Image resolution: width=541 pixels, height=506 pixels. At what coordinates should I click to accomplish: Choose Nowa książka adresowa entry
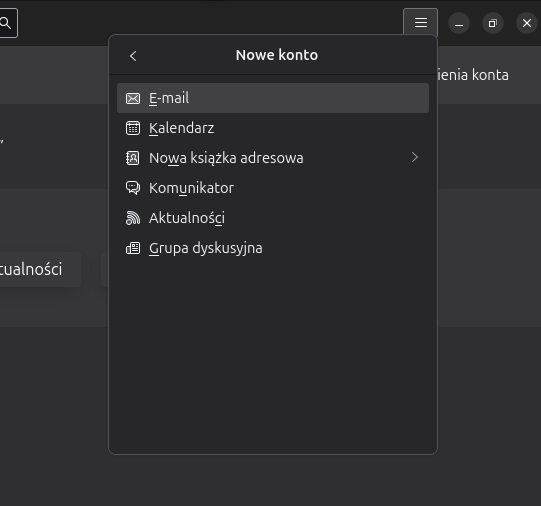point(273,158)
